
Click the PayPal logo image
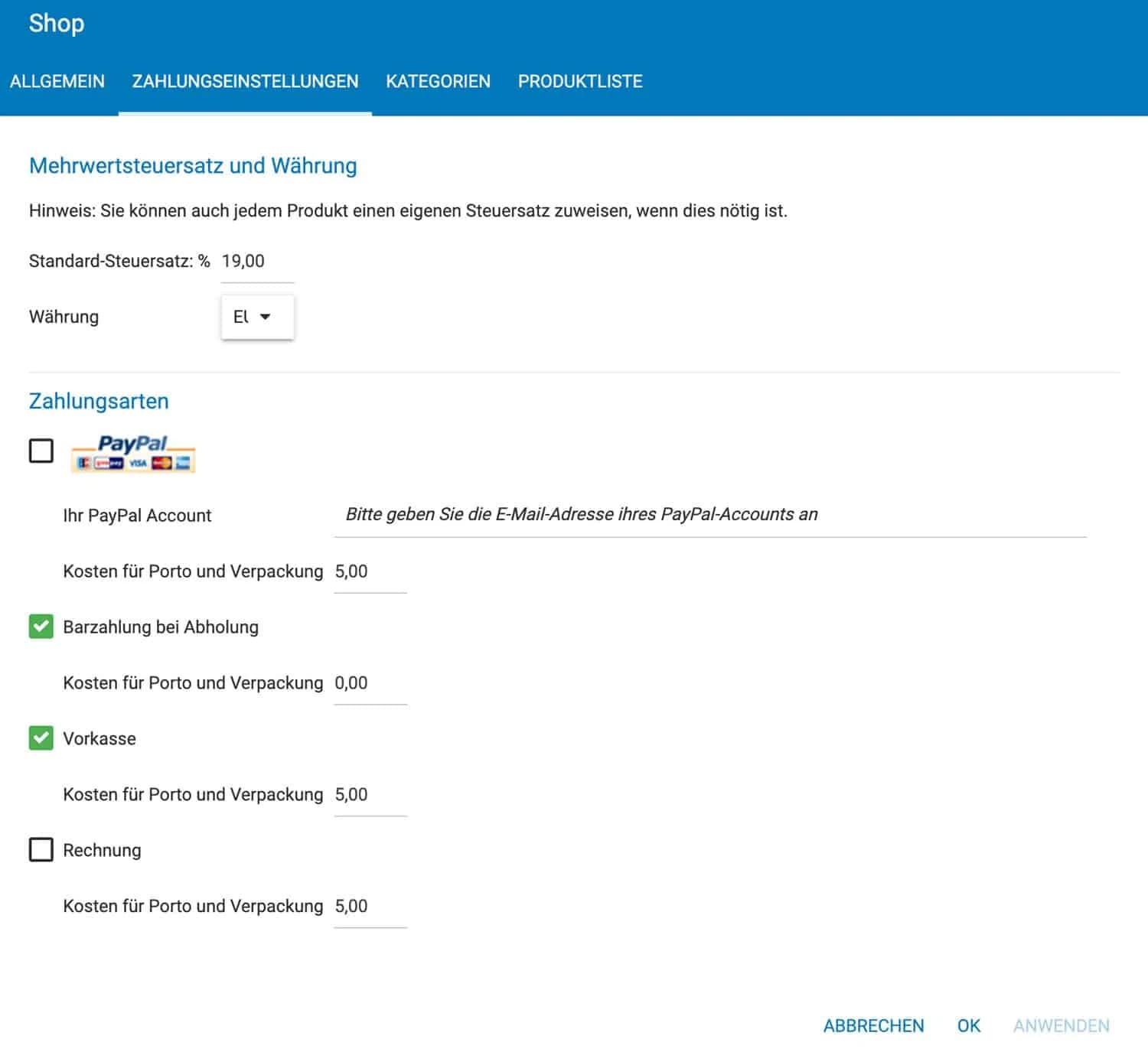(x=133, y=453)
